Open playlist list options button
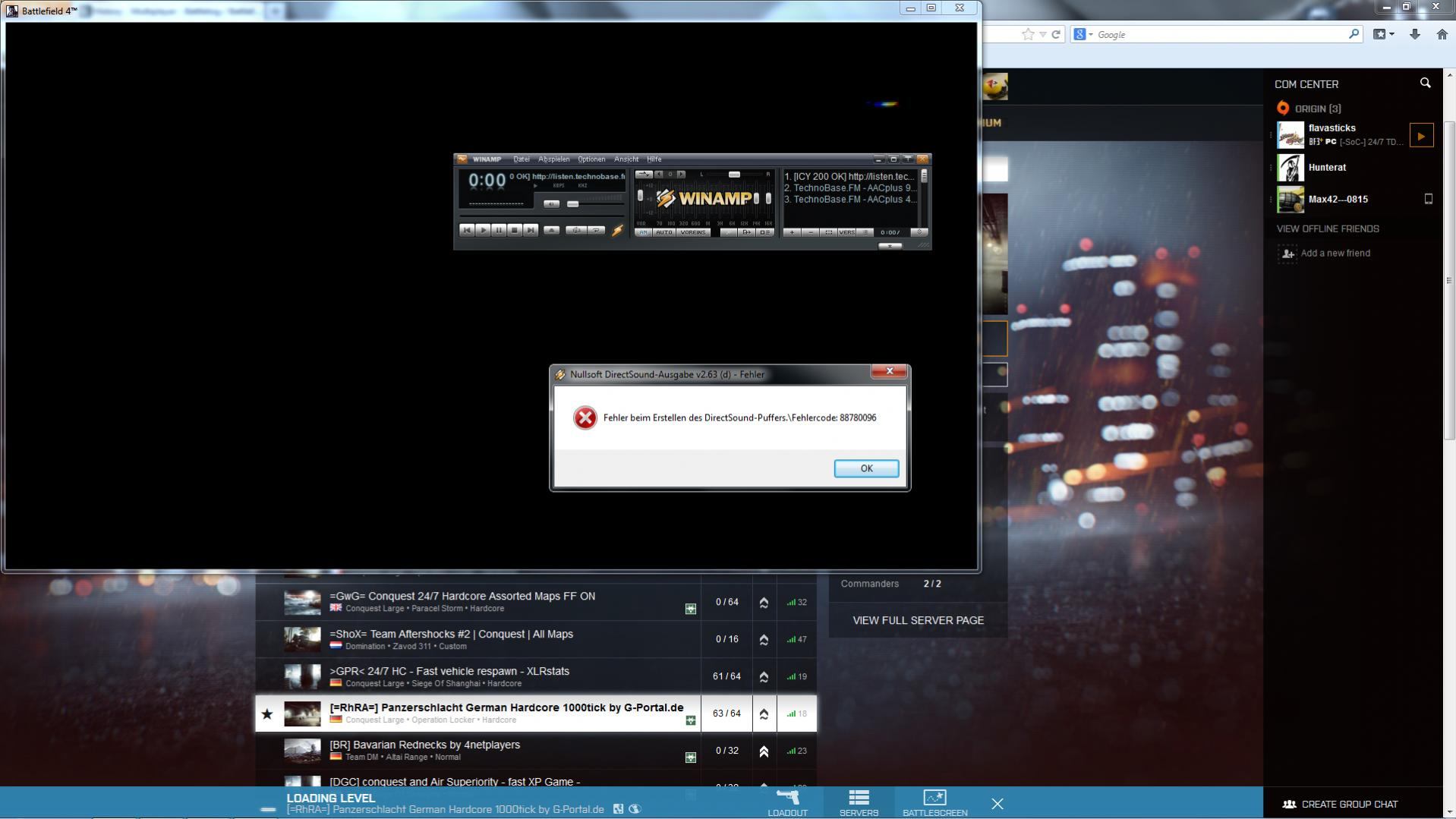Screen dimensions: 1456x819 (x=865, y=232)
